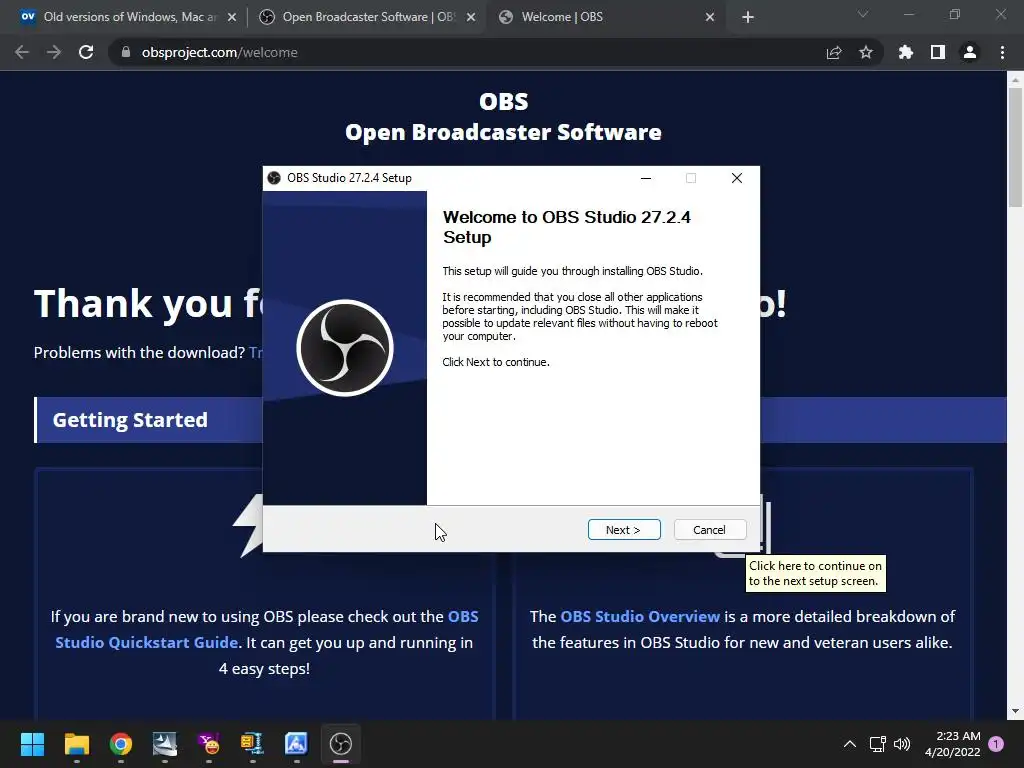Click scrollbar down arrow on page
Viewport: 1024px width, 768px height.
click(x=1015, y=712)
